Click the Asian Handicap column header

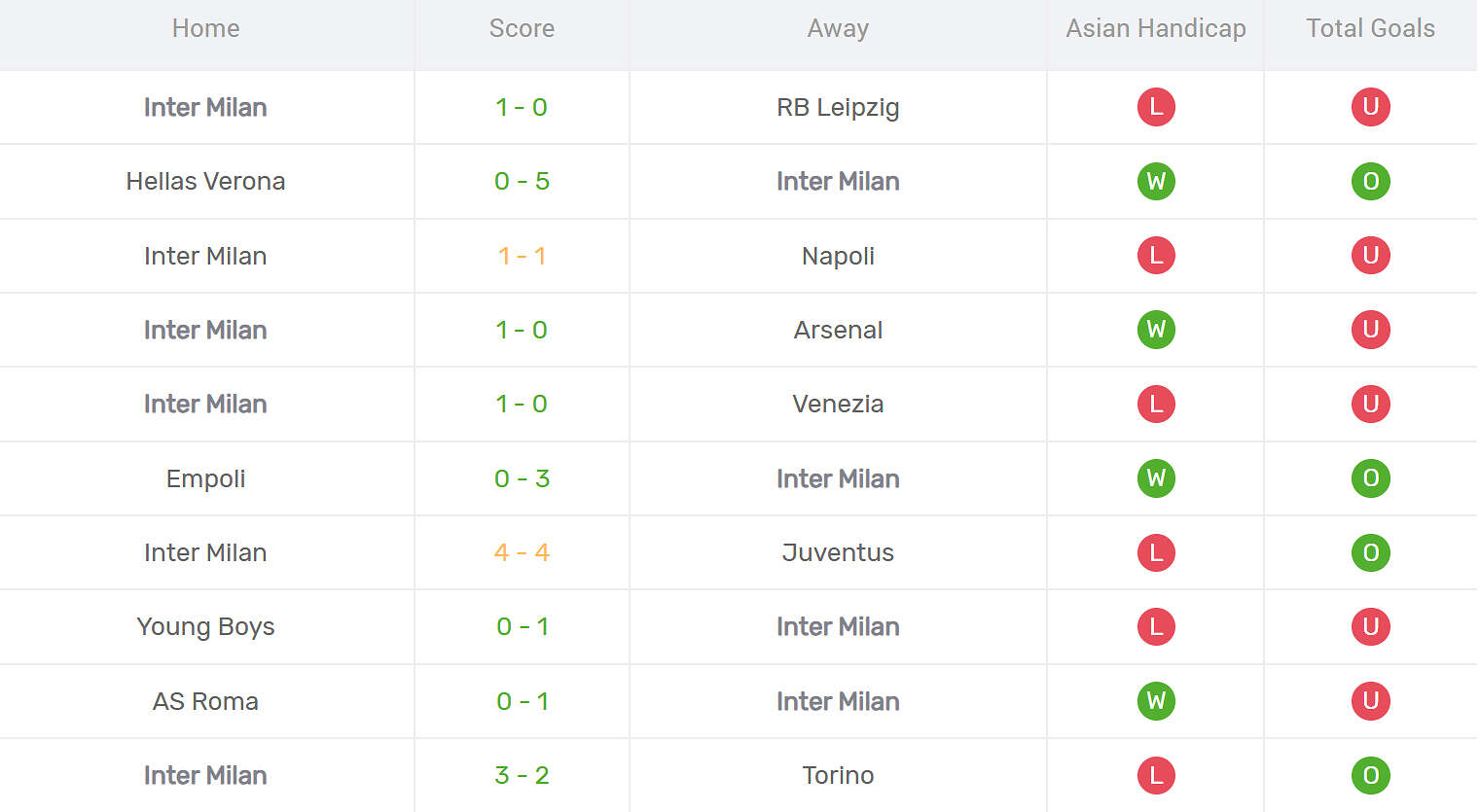[1156, 28]
